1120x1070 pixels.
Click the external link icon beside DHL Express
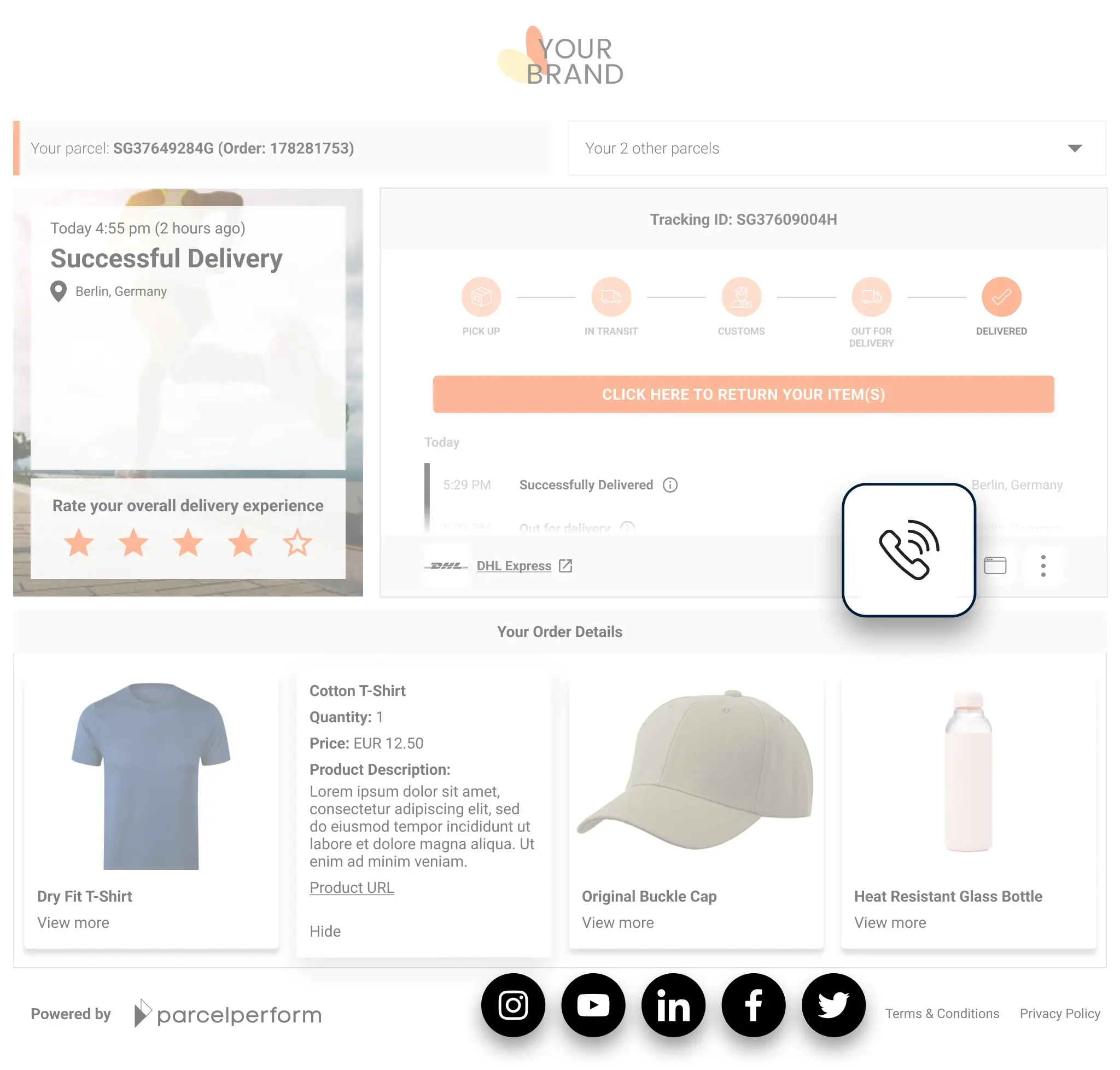tap(566, 565)
